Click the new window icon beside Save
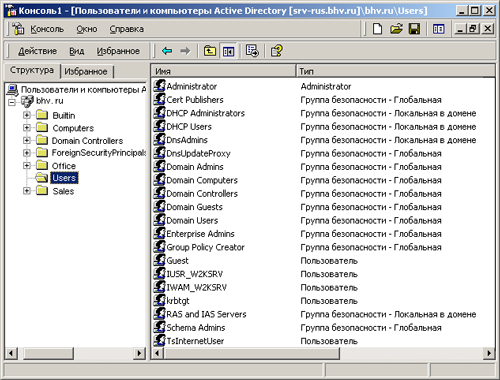Image resolution: width=500 pixels, height=380 pixels. click(x=438, y=29)
